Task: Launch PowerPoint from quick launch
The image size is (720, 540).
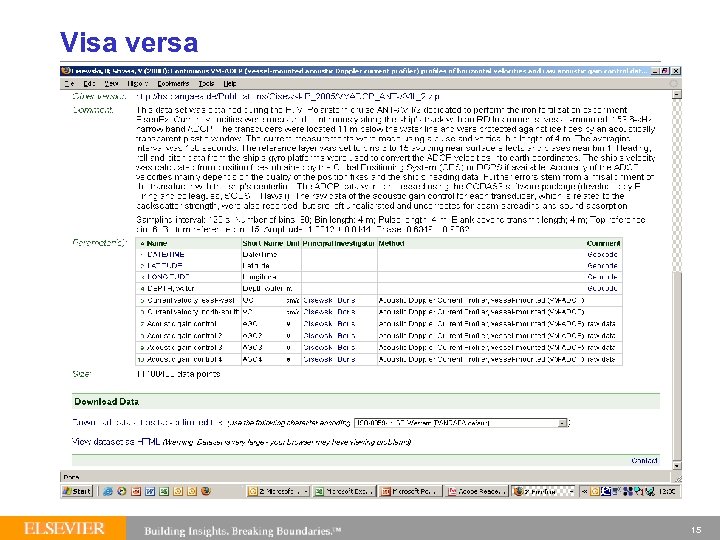Action: [136, 491]
